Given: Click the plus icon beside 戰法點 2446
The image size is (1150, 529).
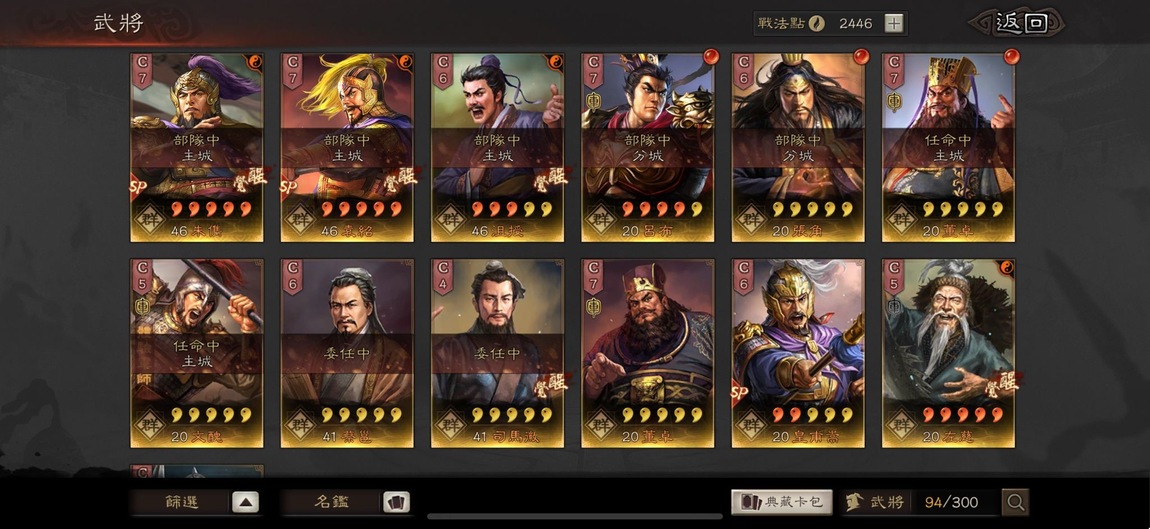Looking at the screenshot, I should click(893, 23).
